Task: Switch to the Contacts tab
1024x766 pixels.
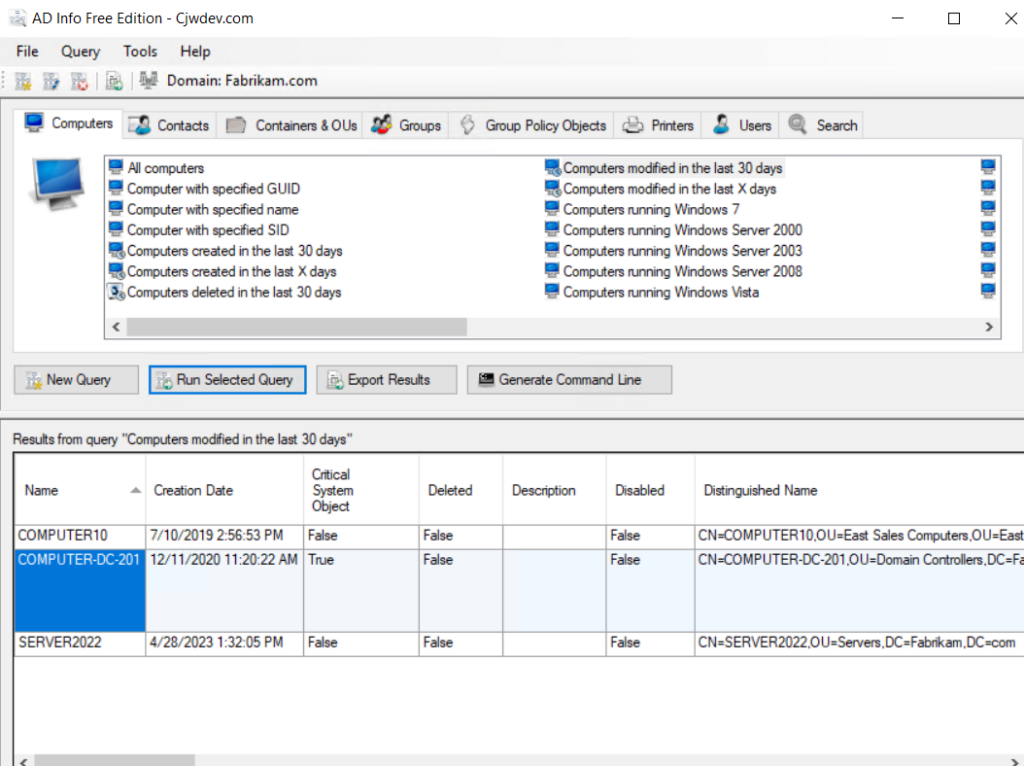Action: click(168, 125)
